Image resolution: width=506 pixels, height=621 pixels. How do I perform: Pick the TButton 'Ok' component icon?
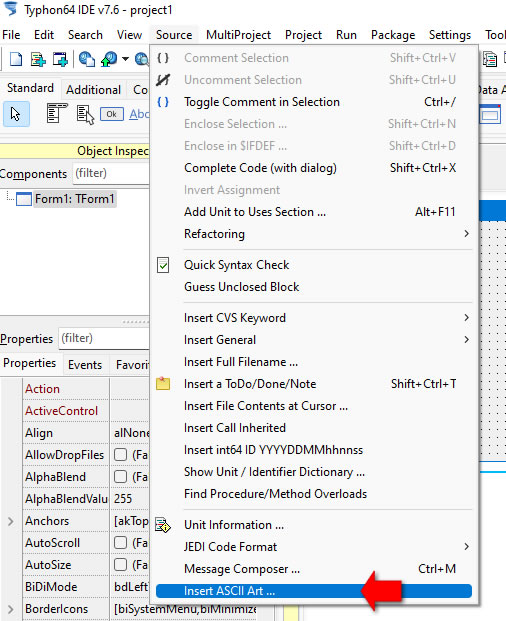click(112, 114)
